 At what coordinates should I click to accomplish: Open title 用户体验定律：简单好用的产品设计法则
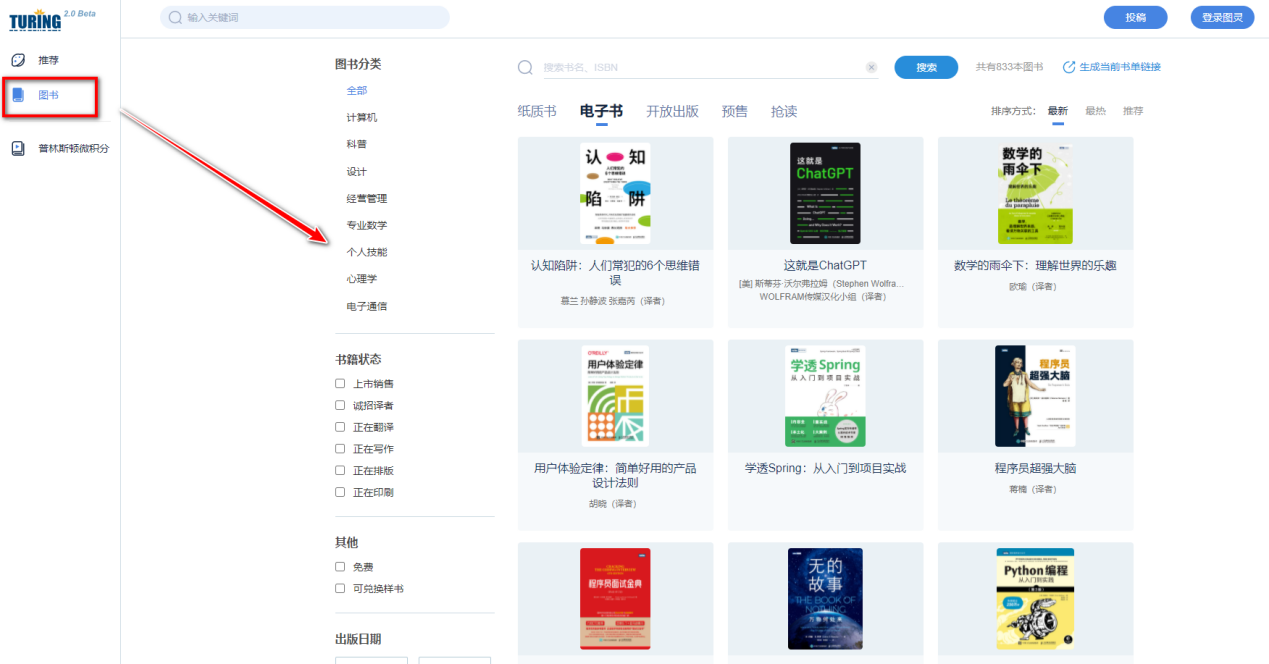point(615,475)
